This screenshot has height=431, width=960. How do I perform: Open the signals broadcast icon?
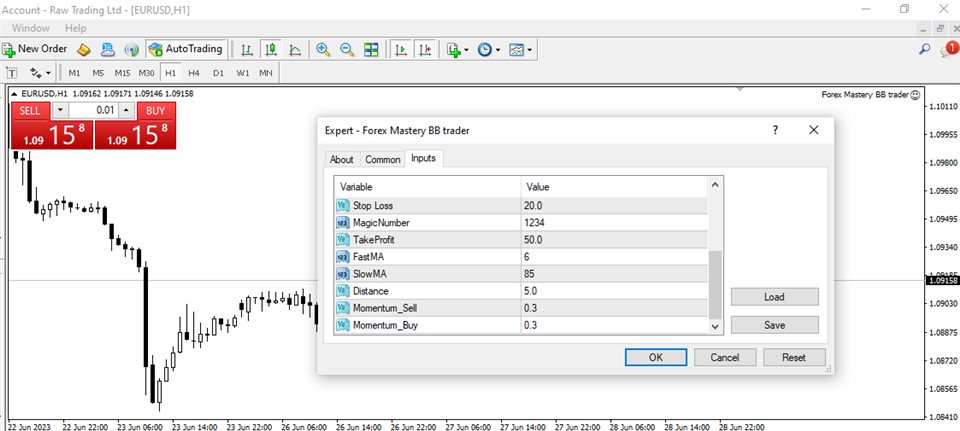coord(131,50)
